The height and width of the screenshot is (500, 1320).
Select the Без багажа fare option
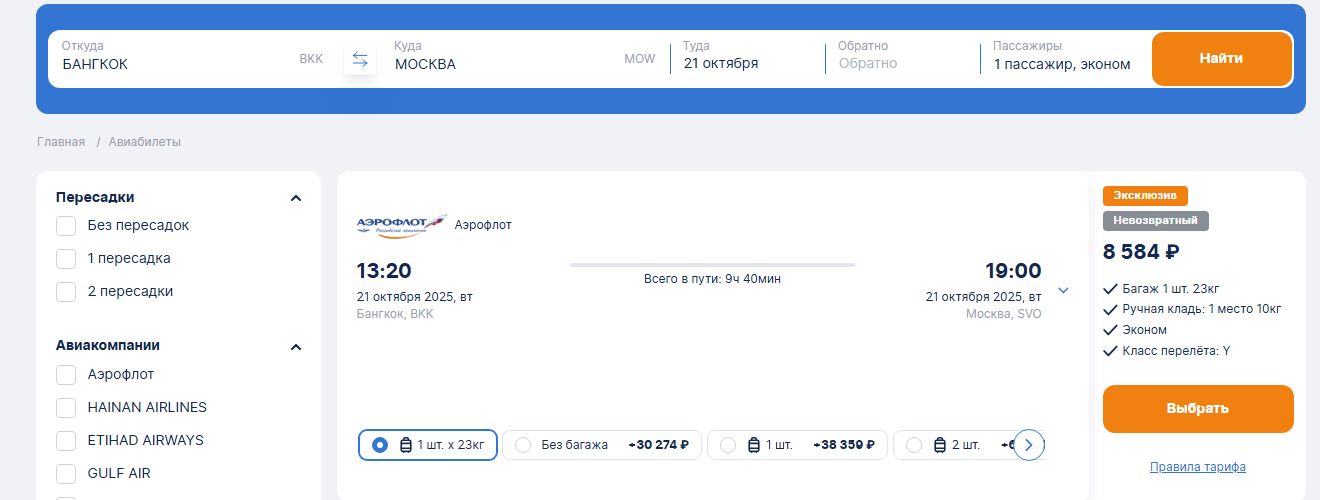tap(523, 445)
